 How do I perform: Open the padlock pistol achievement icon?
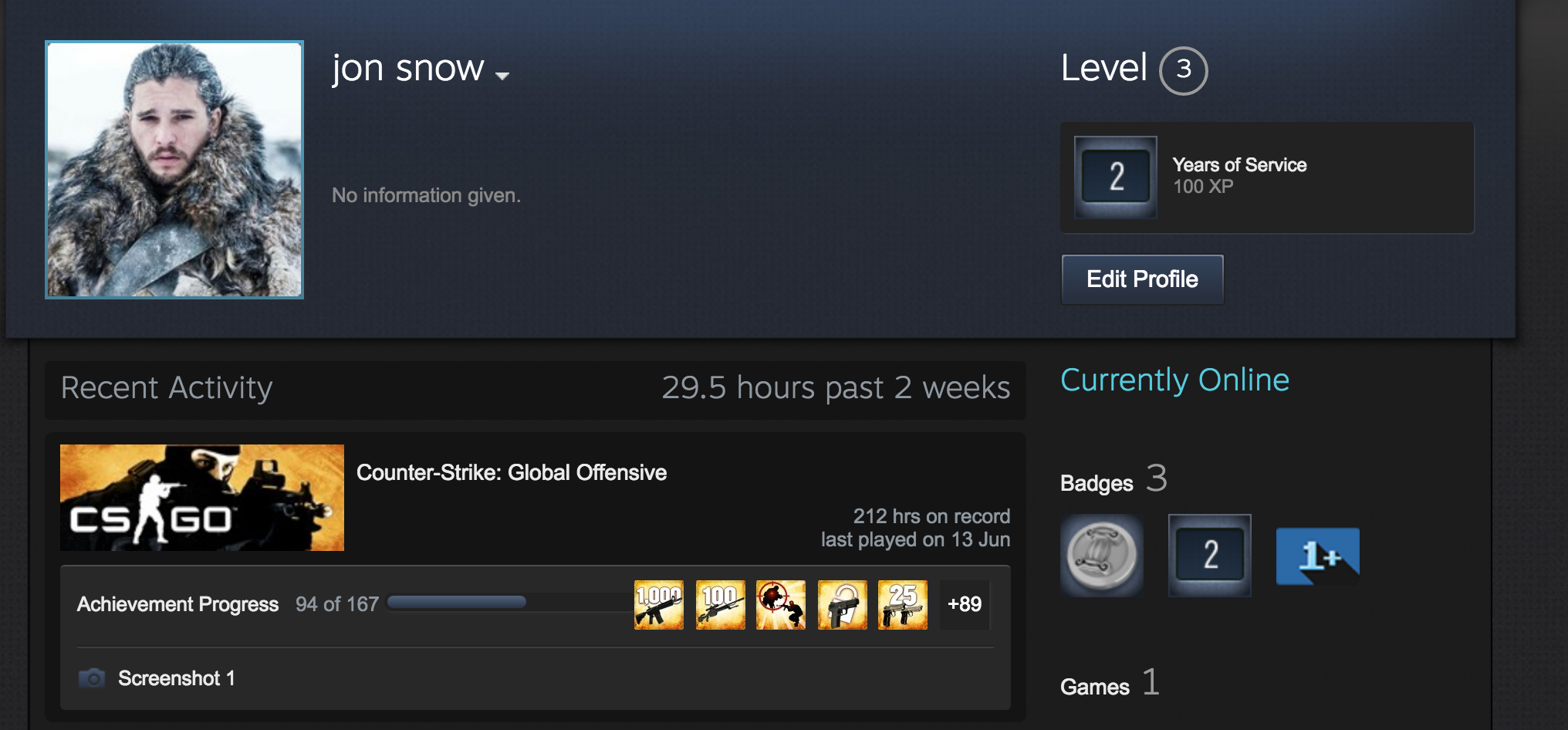pos(842,605)
